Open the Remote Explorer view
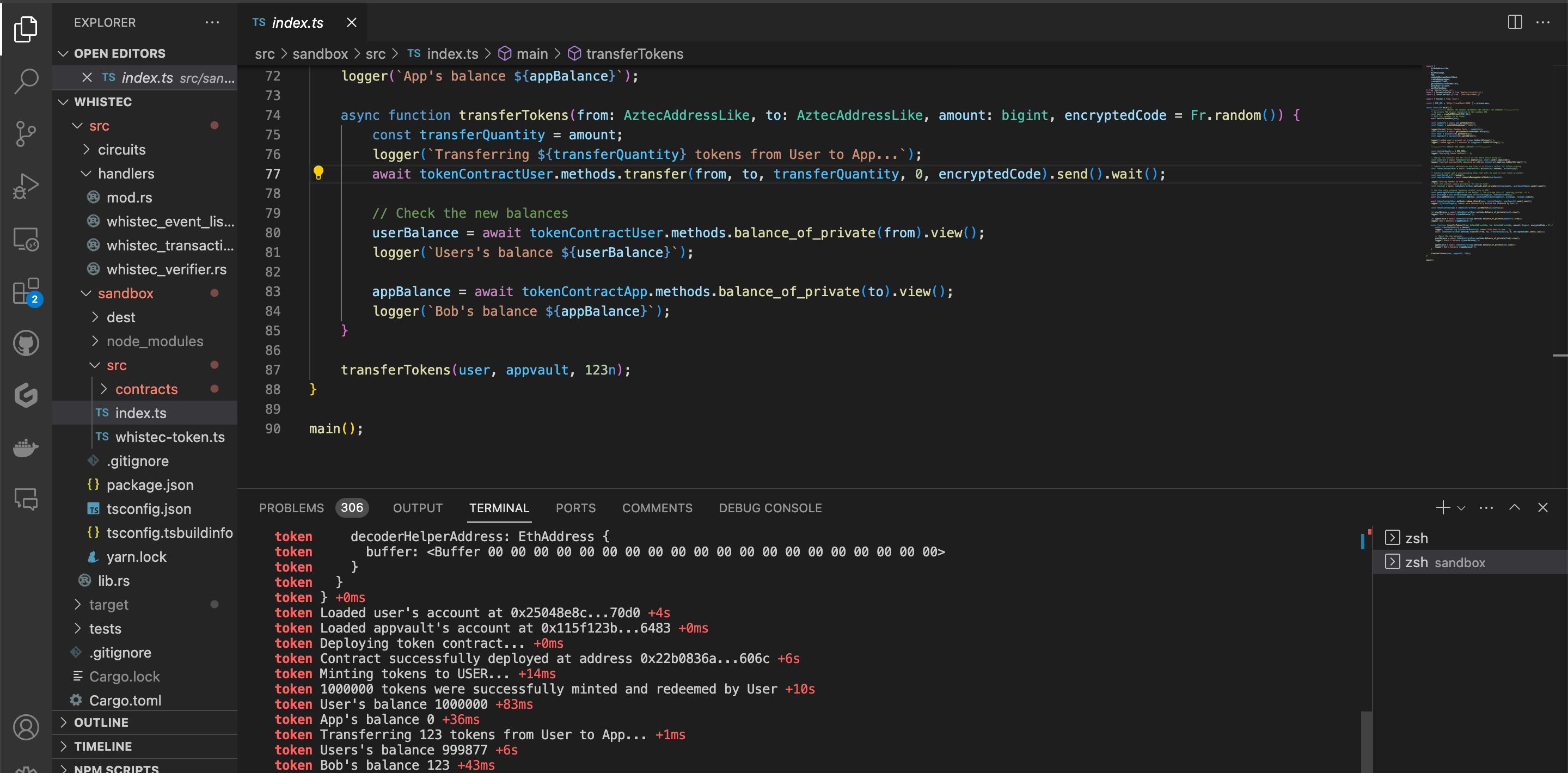Viewport: 1568px width, 773px height. point(26,238)
